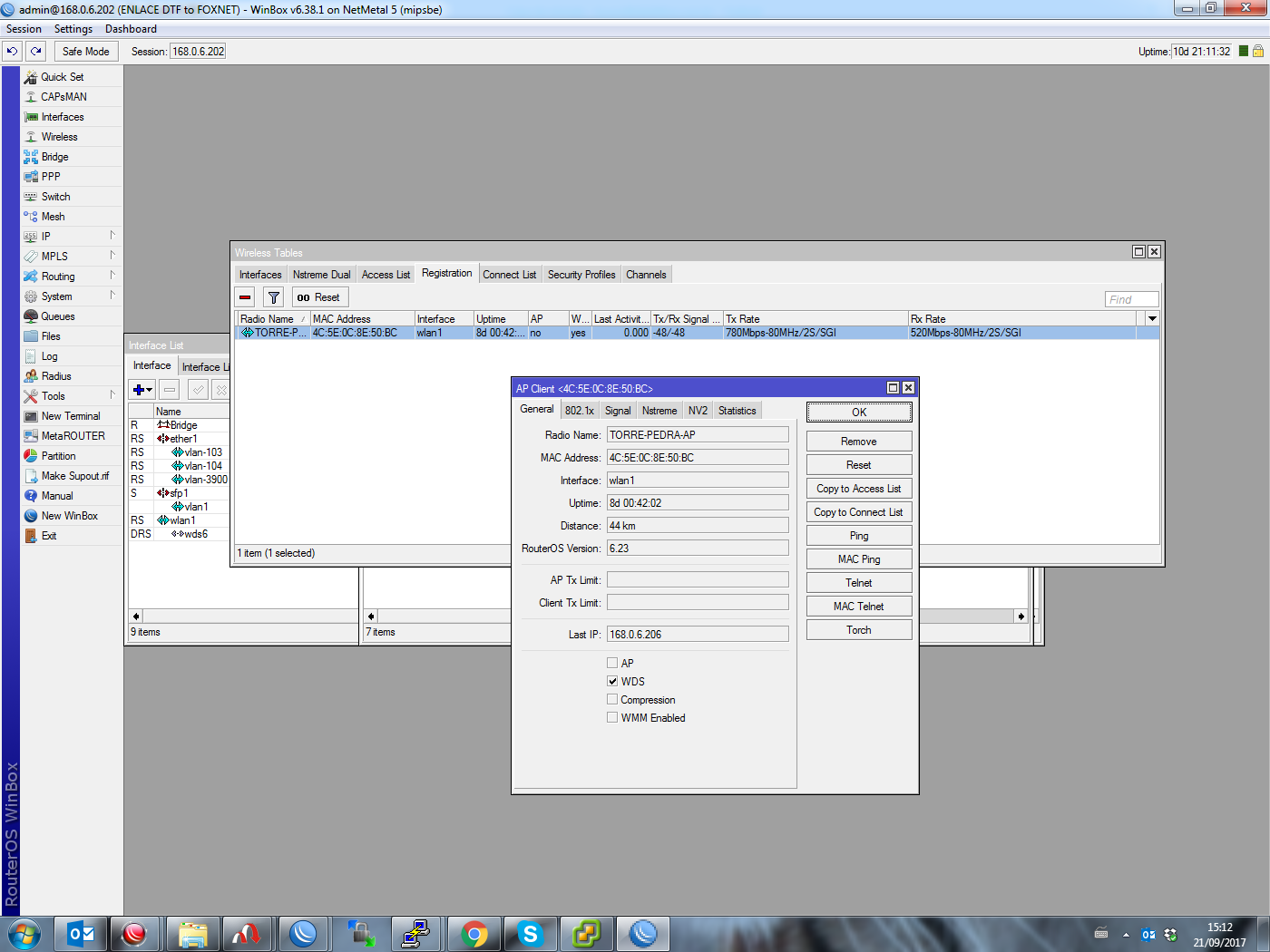Viewport: 1270px width, 952px height.
Task: Click the Undo arrow in WinBox toolbar
Action: coord(13,52)
